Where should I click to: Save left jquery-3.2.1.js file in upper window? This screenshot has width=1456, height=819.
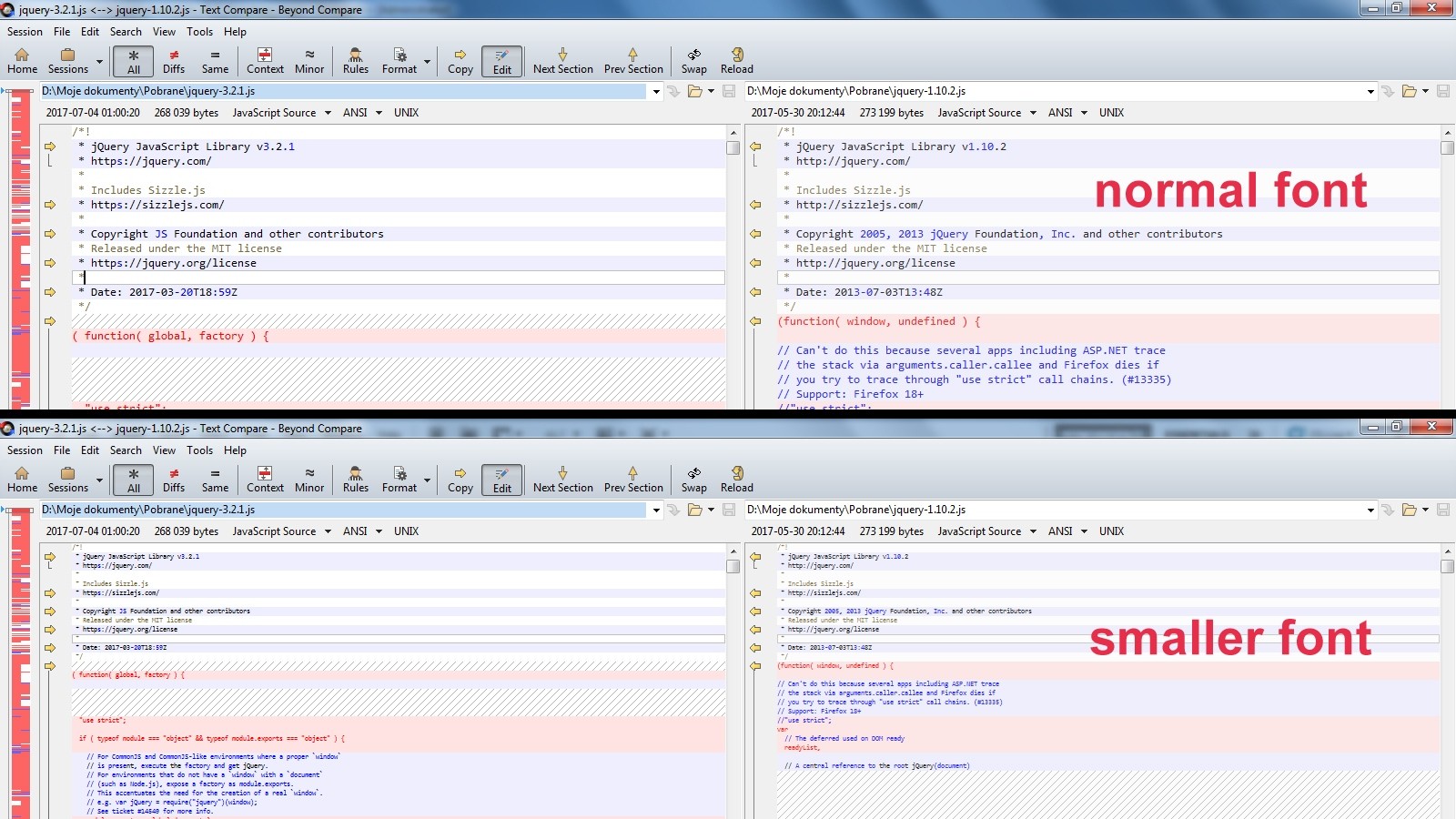729,91
